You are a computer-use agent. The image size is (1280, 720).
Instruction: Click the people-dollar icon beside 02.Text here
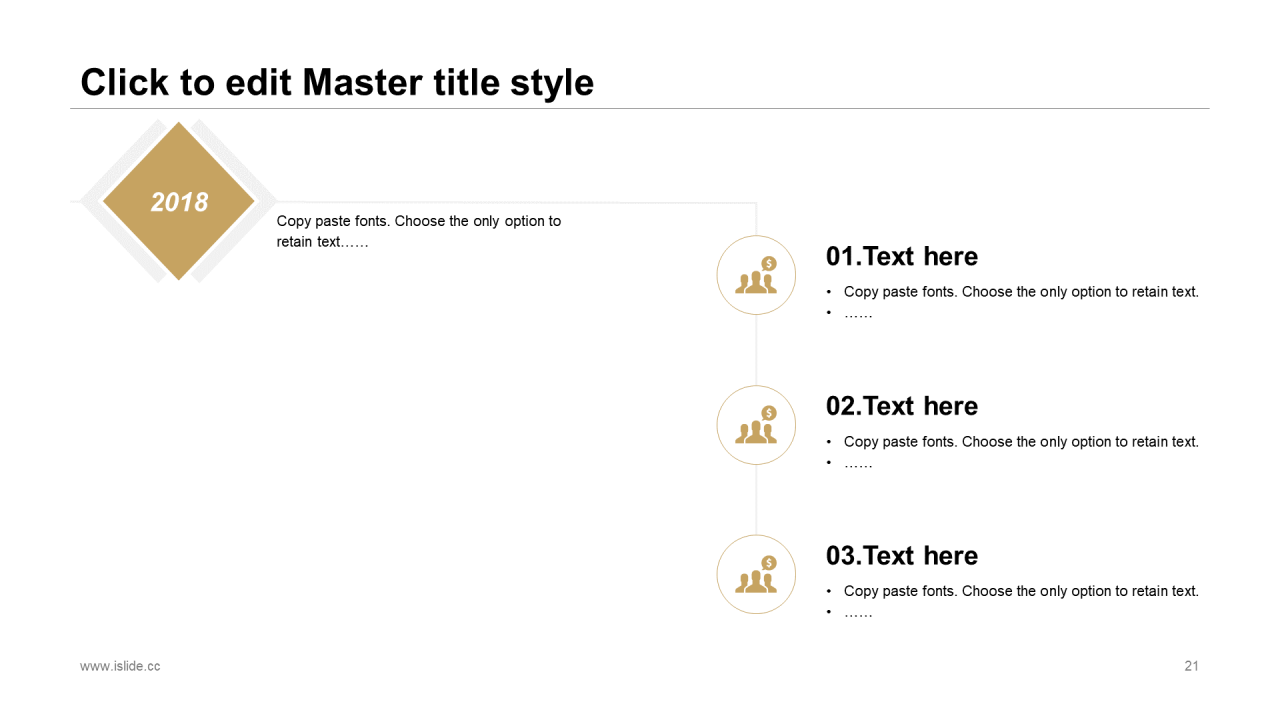click(756, 425)
